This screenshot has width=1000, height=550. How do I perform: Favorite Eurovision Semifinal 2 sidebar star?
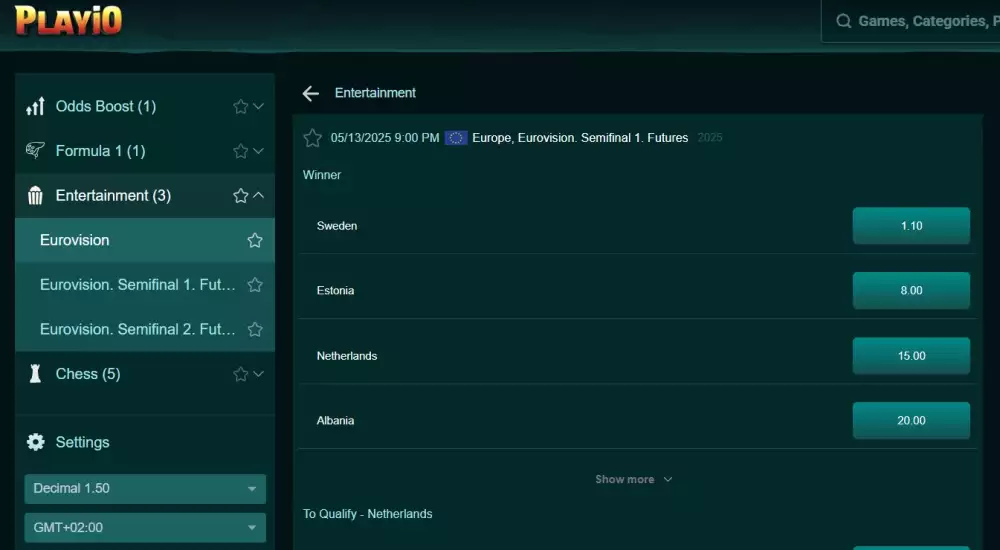(255, 330)
